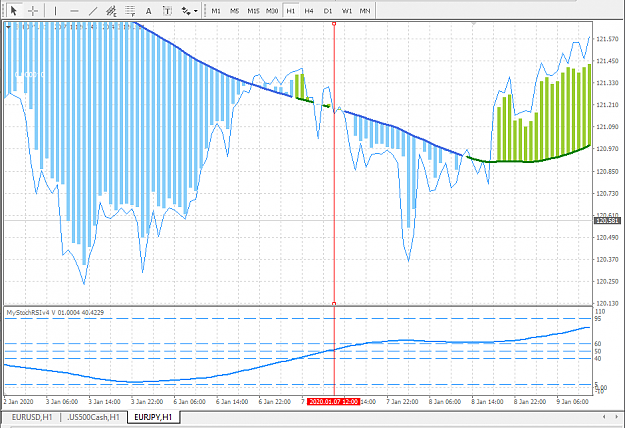
Task: Click the 121.210 price scale value
Action: pos(607,105)
